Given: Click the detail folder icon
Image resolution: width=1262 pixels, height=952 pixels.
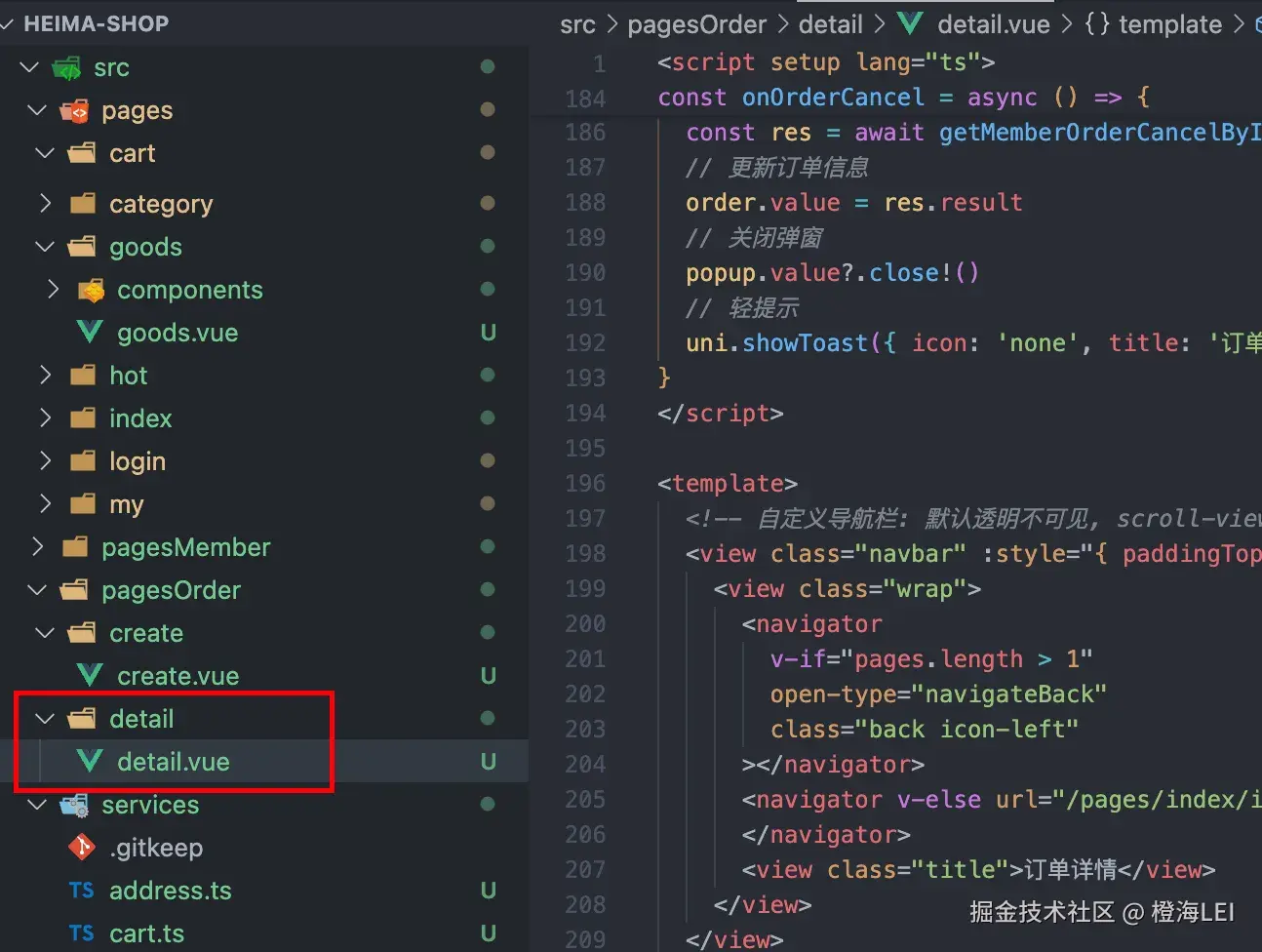Looking at the screenshot, I should point(82,719).
